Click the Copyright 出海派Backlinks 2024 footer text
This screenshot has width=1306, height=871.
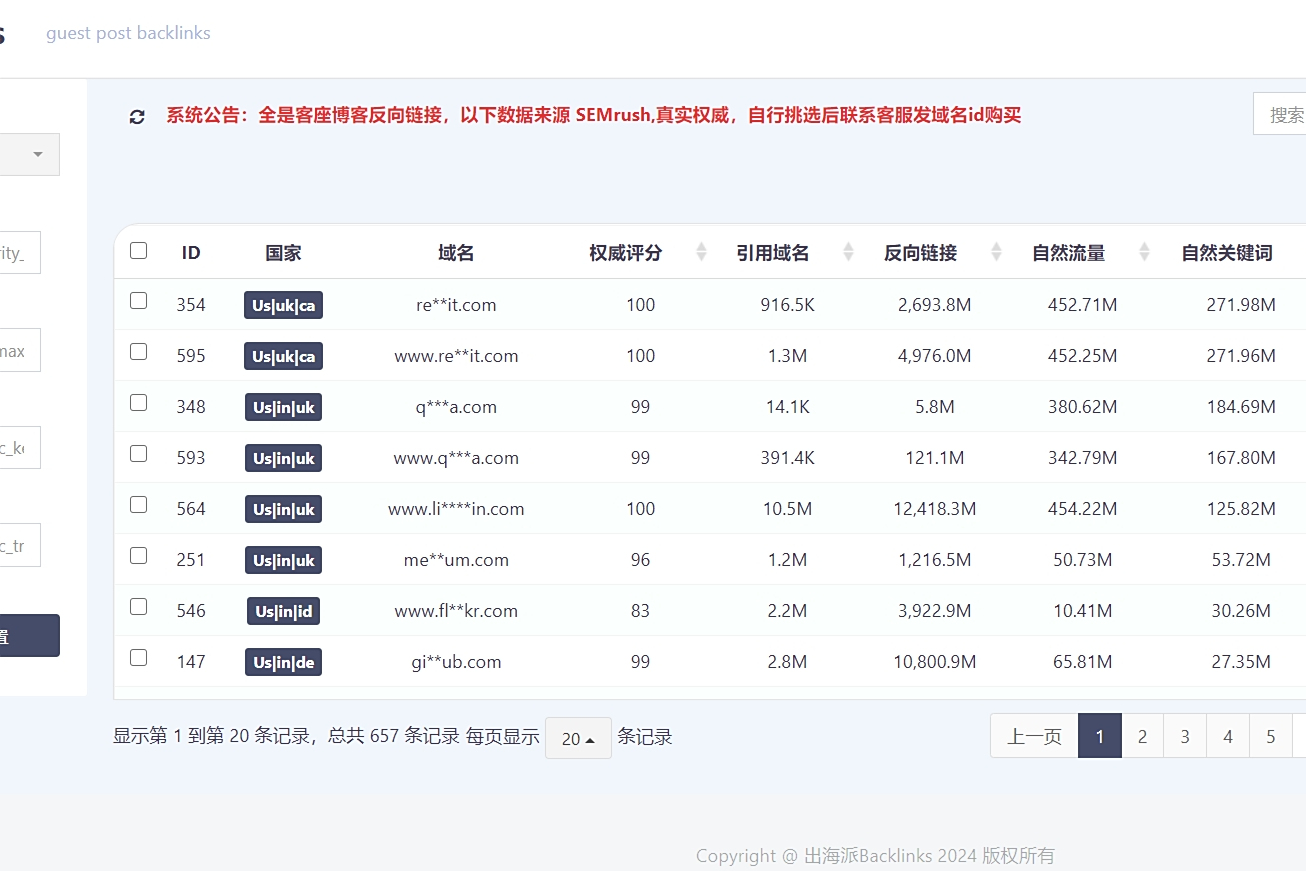point(875,856)
